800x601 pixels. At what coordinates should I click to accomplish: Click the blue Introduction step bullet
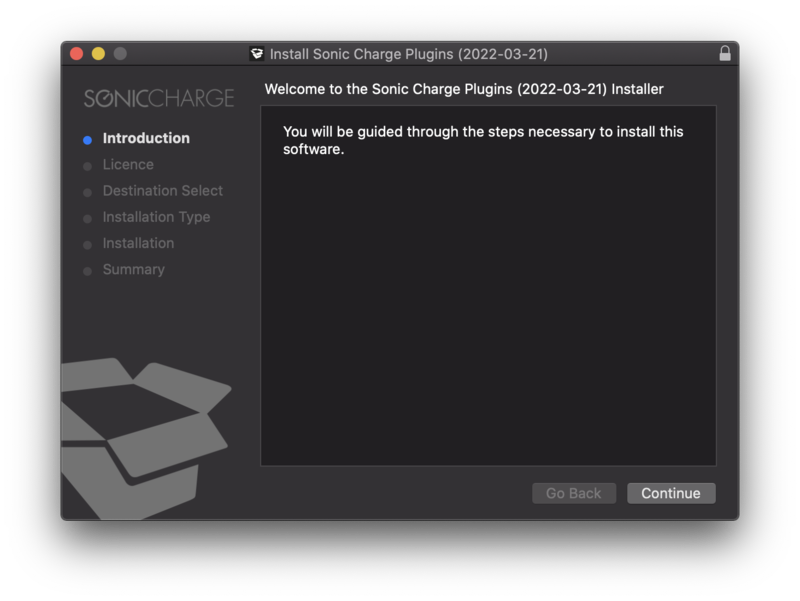[x=87, y=140]
